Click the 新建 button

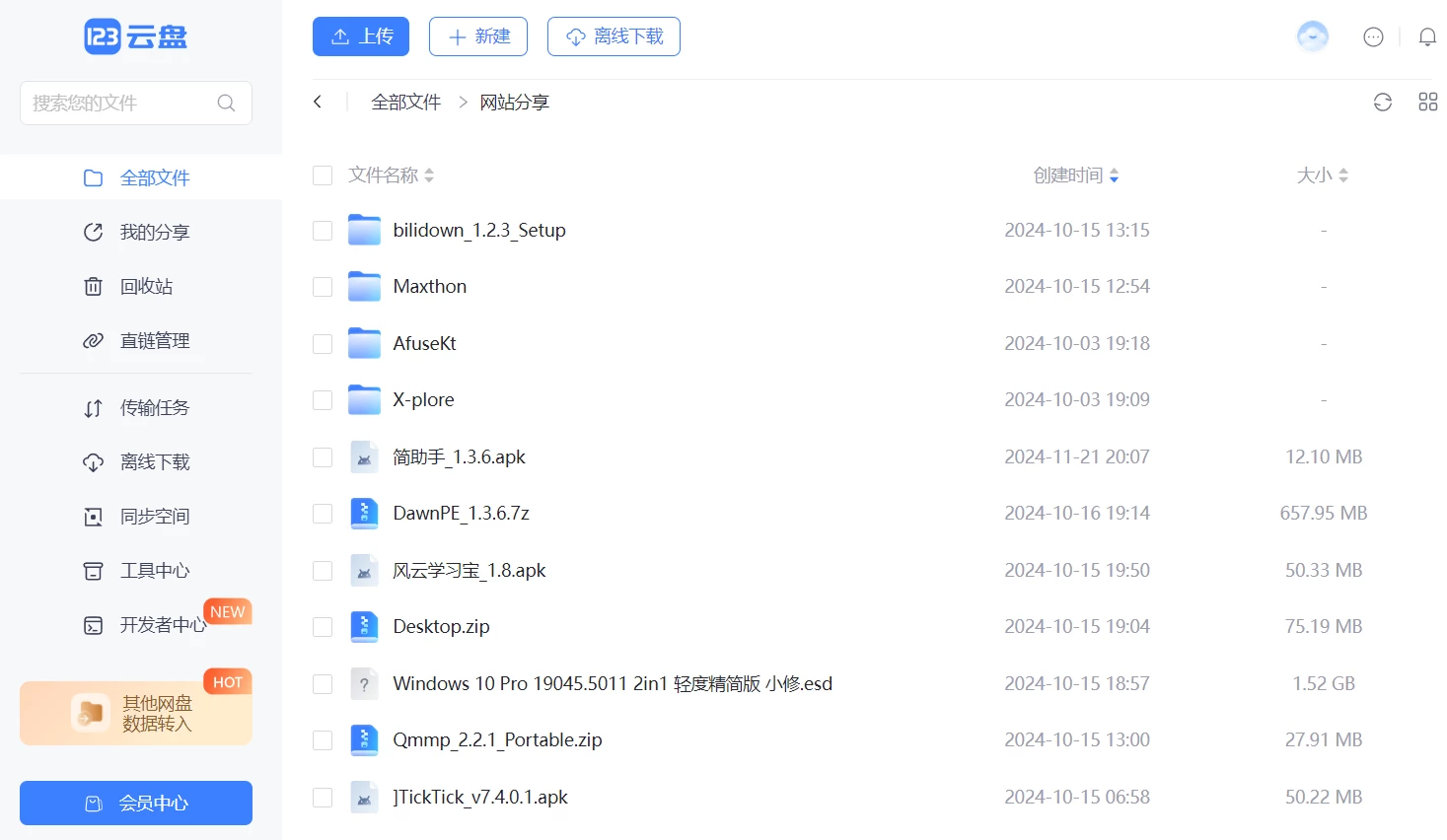click(x=478, y=36)
